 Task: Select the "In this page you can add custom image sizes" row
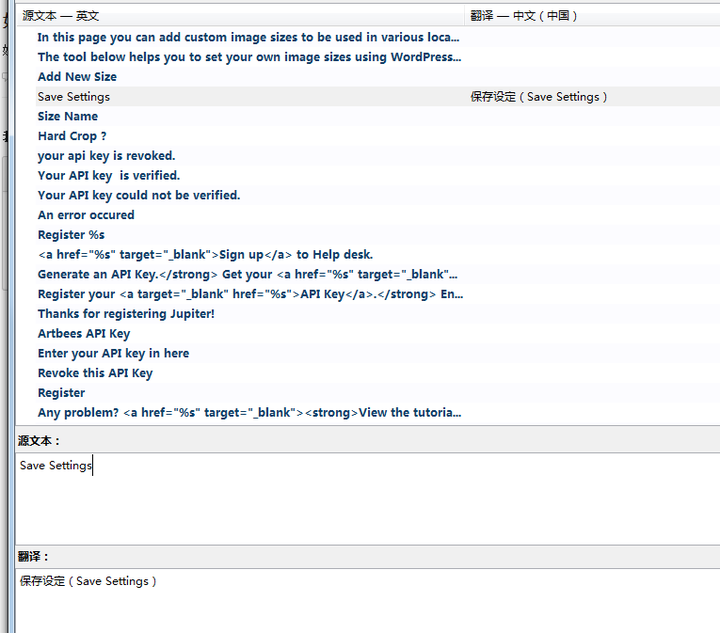coord(249,37)
